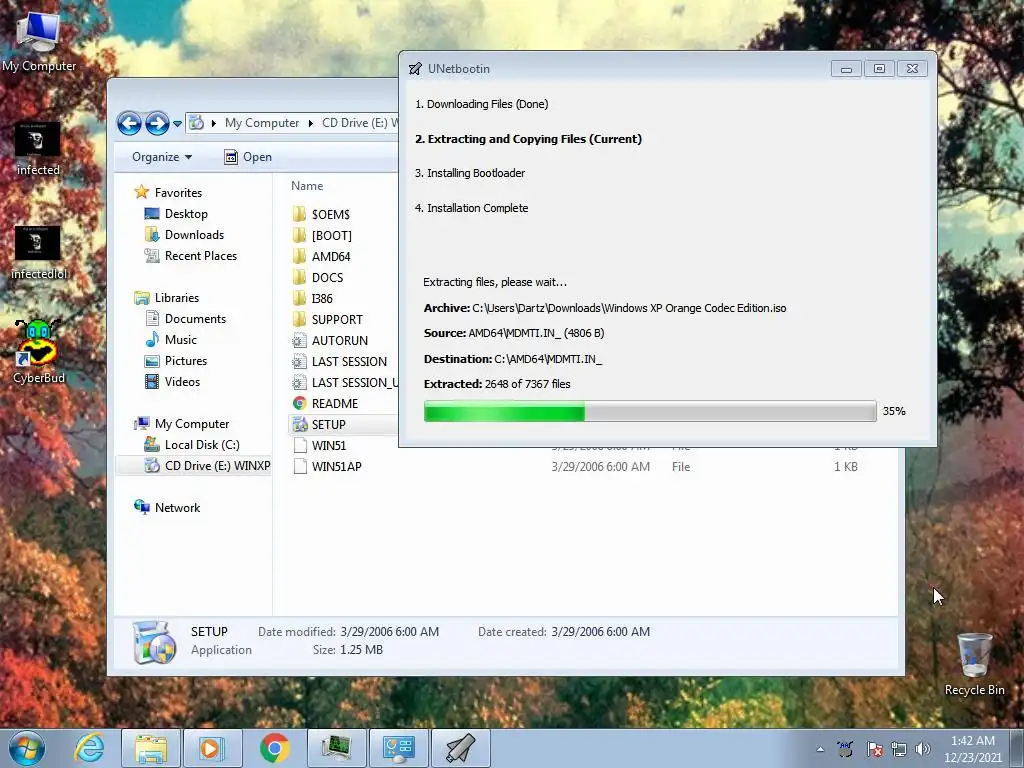Click the Explorer Back arrow button
1024x768 pixels.
coord(129,123)
